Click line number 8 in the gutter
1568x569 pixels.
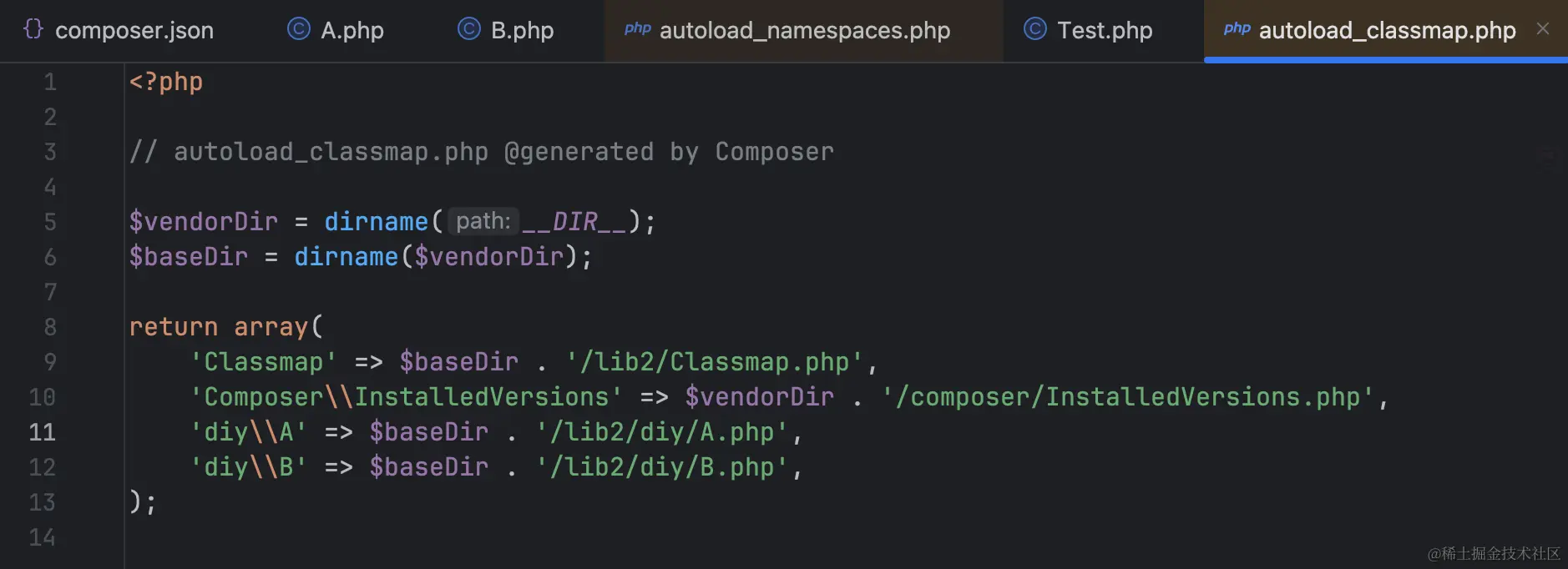click(x=49, y=326)
